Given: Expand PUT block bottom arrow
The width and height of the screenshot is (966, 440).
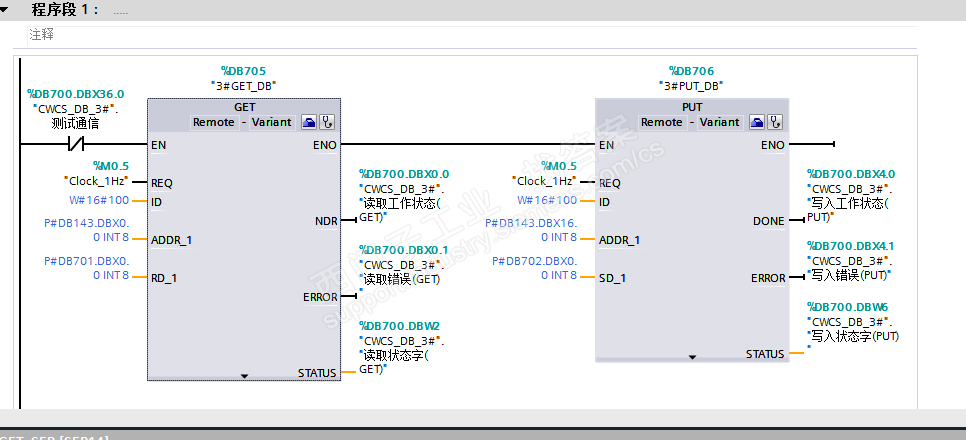Looking at the screenshot, I should pos(692,357).
